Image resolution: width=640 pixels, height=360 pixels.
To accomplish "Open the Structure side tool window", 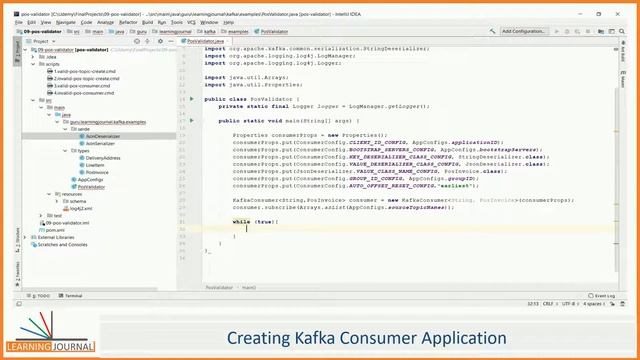I will [18, 240].
